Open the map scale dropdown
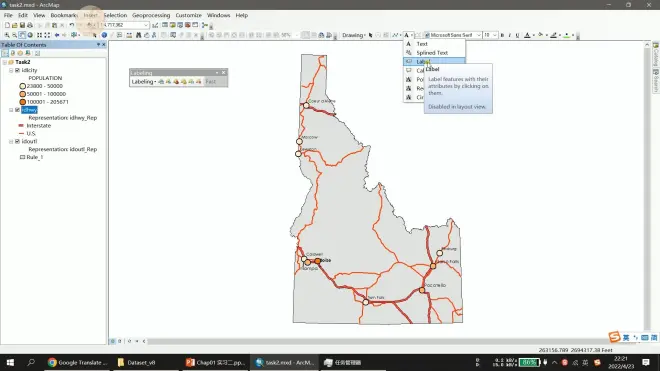This screenshot has height=371, width=660. (x=146, y=25)
